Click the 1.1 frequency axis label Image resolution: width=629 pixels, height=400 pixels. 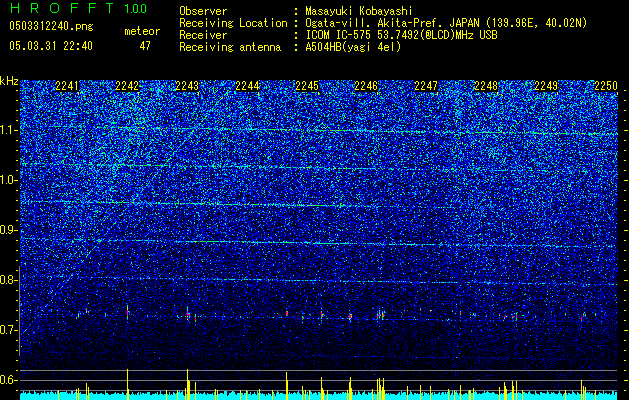(8, 130)
